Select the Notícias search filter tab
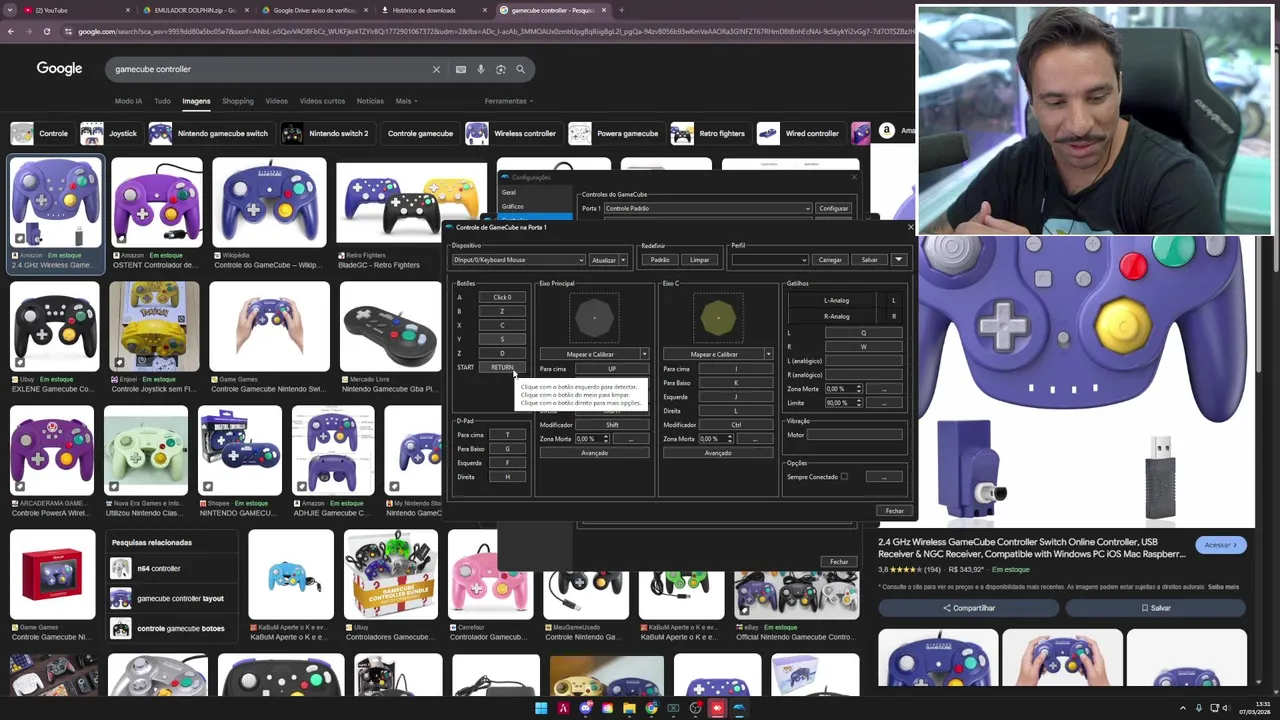Image resolution: width=1280 pixels, height=720 pixels. (x=370, y=101)
